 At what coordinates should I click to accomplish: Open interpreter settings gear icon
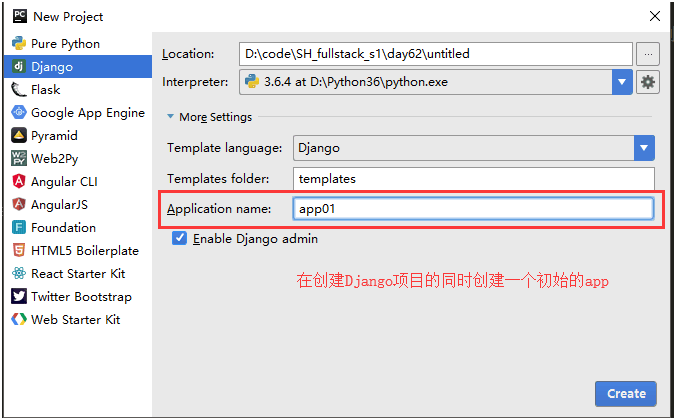(x=648, y=82)
